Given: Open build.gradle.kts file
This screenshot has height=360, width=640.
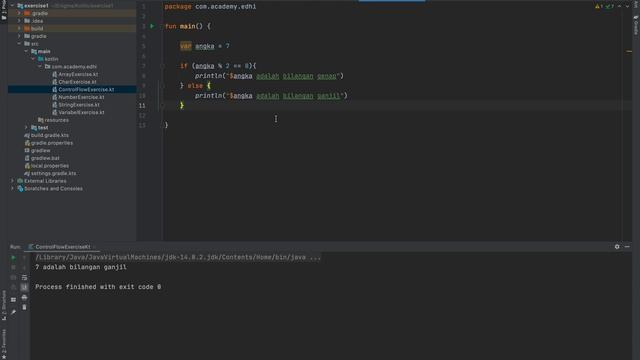Looking at the screenshot, I should 50,135.
